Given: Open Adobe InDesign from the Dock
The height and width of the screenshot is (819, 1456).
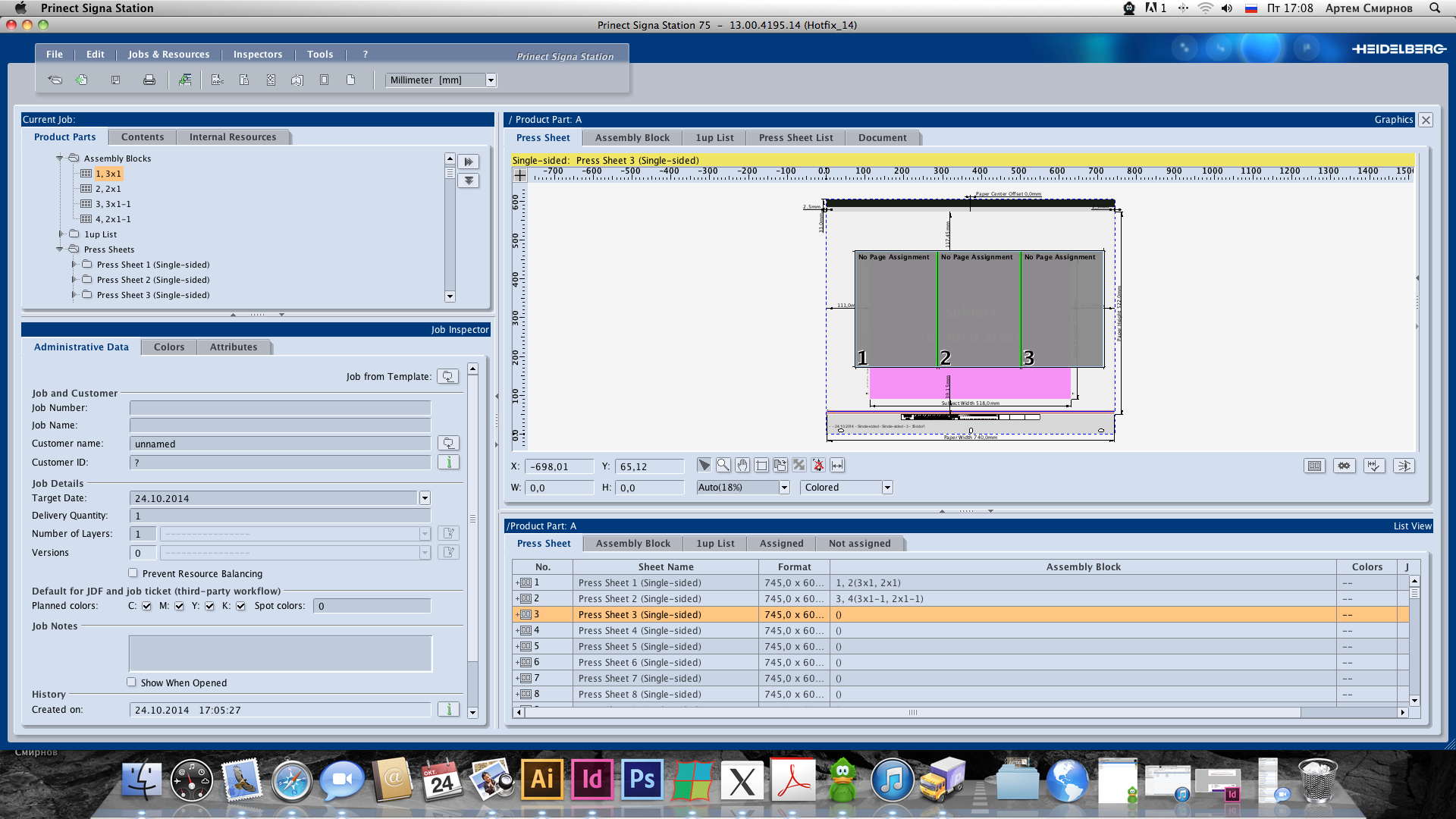Looking at the screenshot, I should click(592, 780).
